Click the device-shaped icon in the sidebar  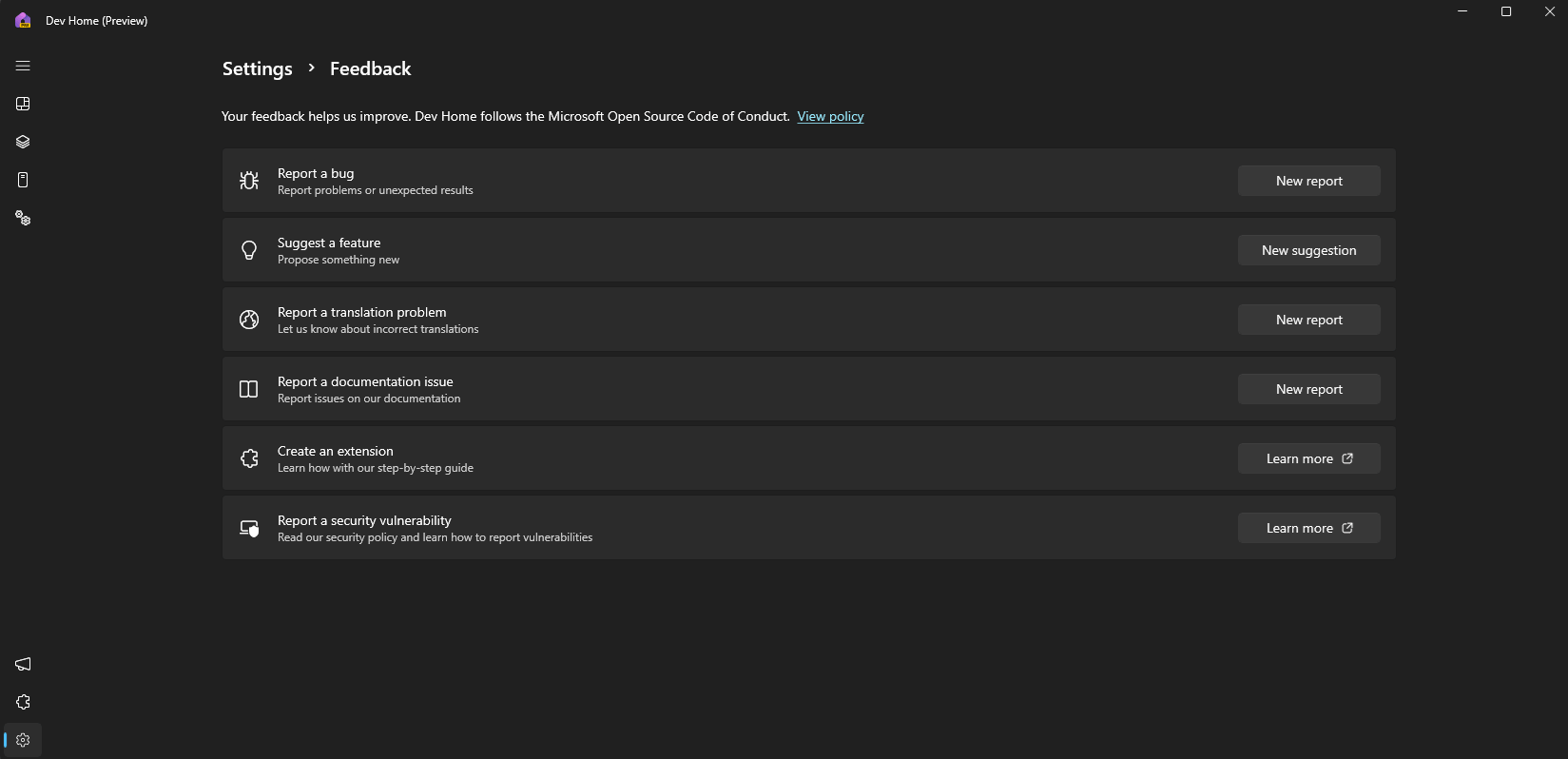[23, 180]
